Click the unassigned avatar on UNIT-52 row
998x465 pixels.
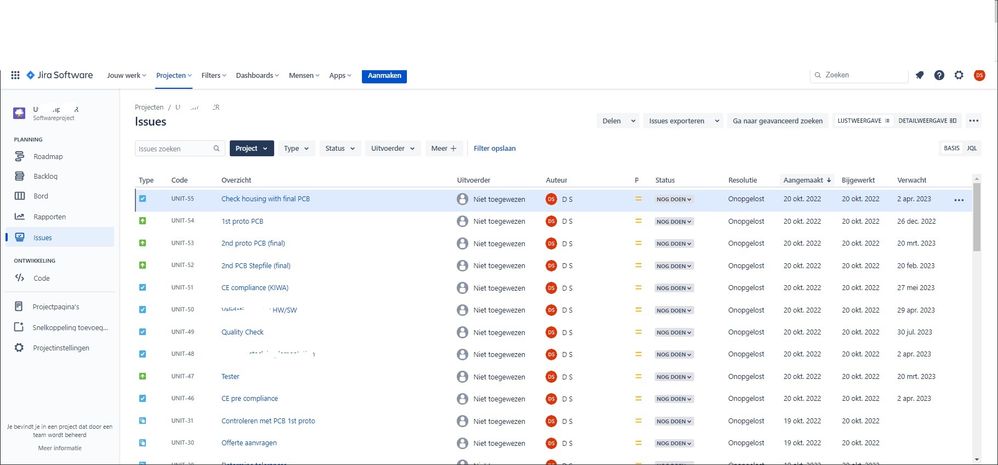463,265
